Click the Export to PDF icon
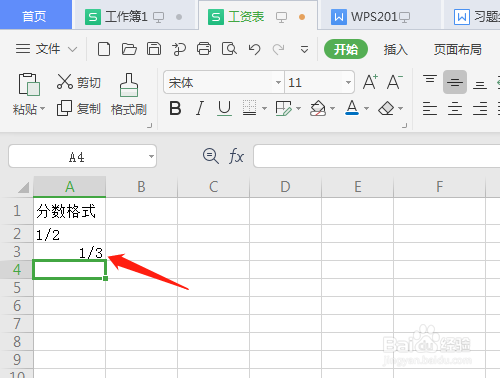500x378 pixels. pos(179,49)
